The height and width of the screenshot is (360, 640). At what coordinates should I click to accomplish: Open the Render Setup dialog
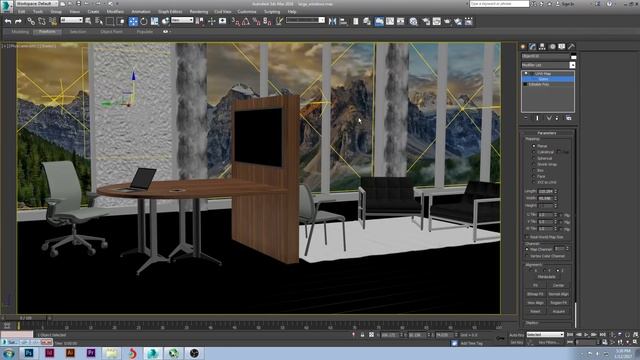pyautogui.click(x=426, y=21)
